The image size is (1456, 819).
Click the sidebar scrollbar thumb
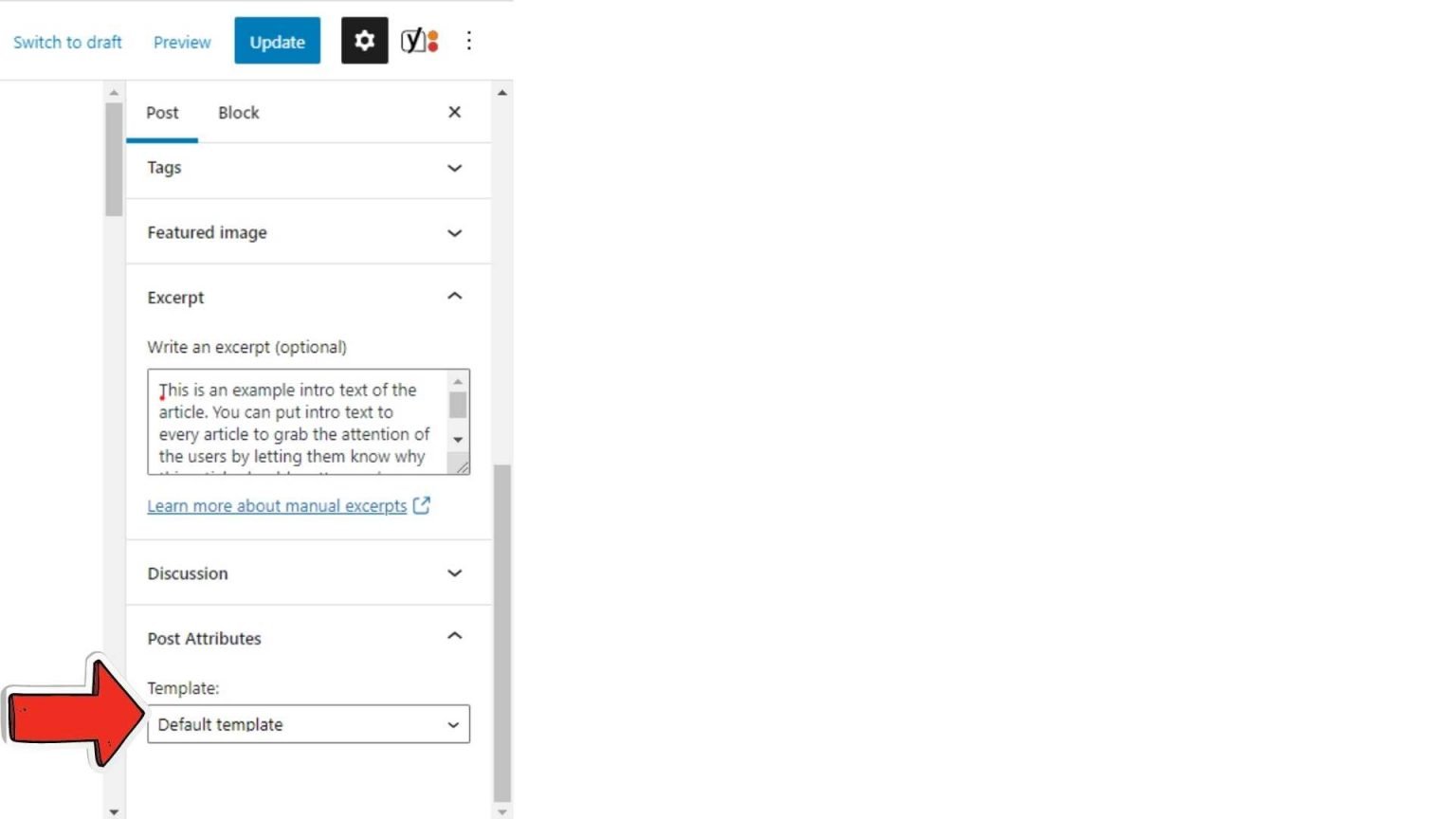tap(502, 633)
